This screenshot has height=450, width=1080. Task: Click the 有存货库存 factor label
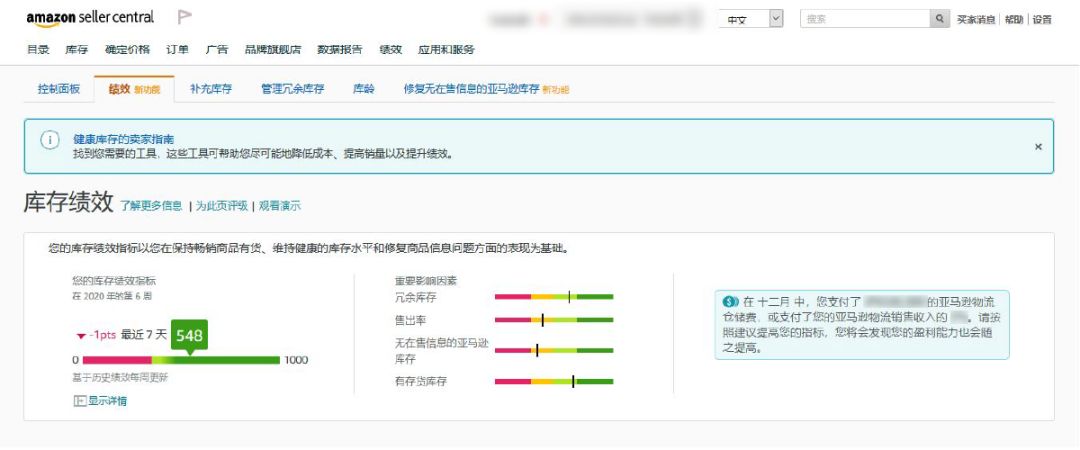[421, 381]
